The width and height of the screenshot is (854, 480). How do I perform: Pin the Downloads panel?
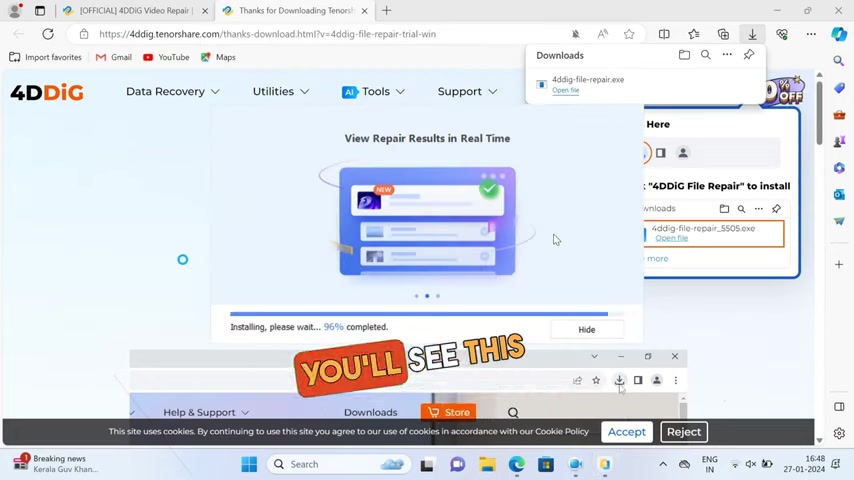[x=749, y=54]
